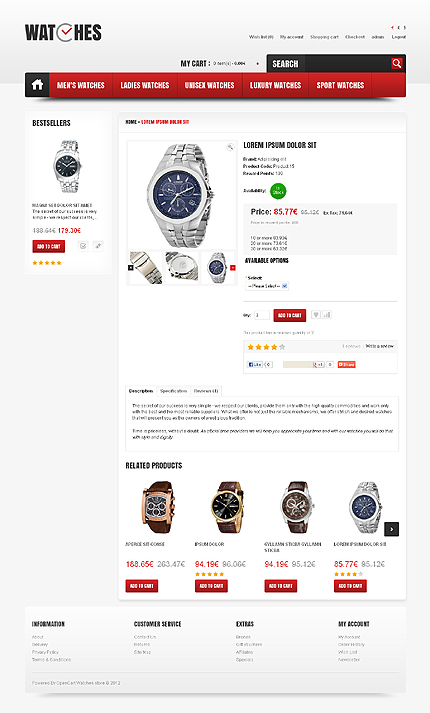Select the watch clasp thumbnail image

(x=146, y=268)
